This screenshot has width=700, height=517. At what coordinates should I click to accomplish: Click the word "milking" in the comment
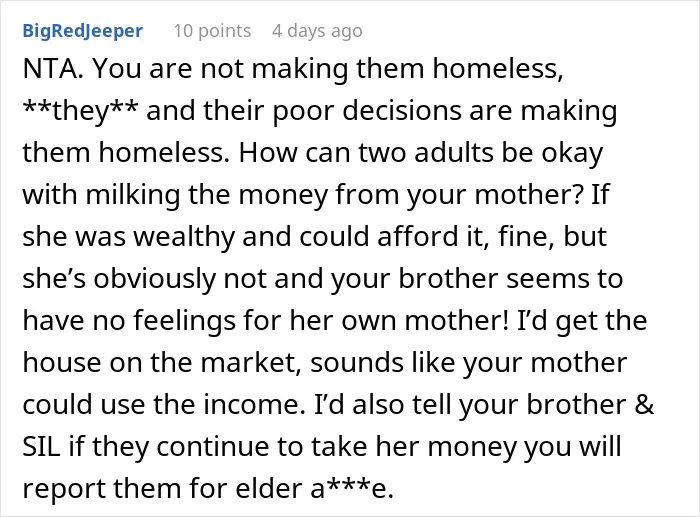[133, 195]
